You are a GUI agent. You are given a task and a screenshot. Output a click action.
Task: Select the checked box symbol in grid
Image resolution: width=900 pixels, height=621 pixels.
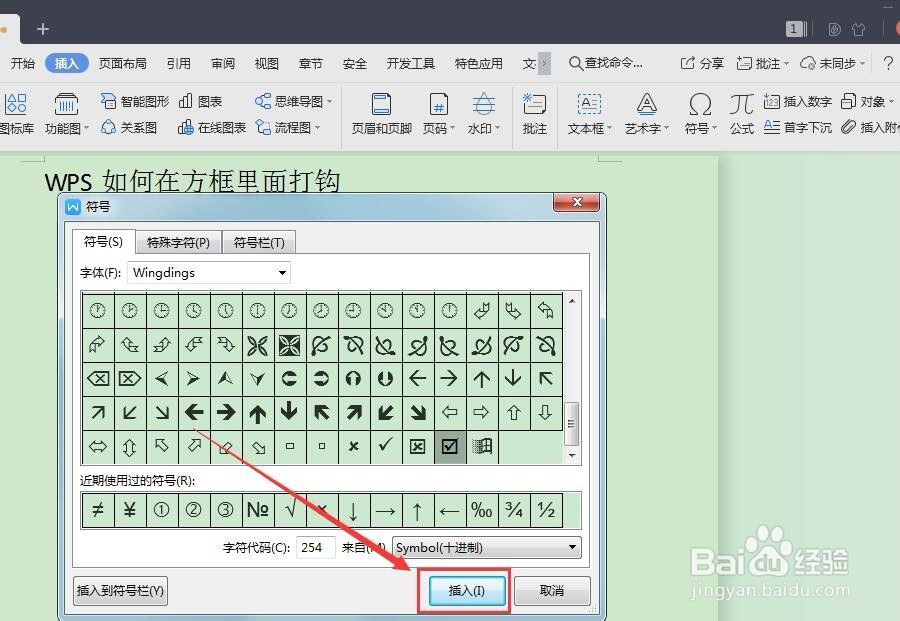[x=449, y=446]
